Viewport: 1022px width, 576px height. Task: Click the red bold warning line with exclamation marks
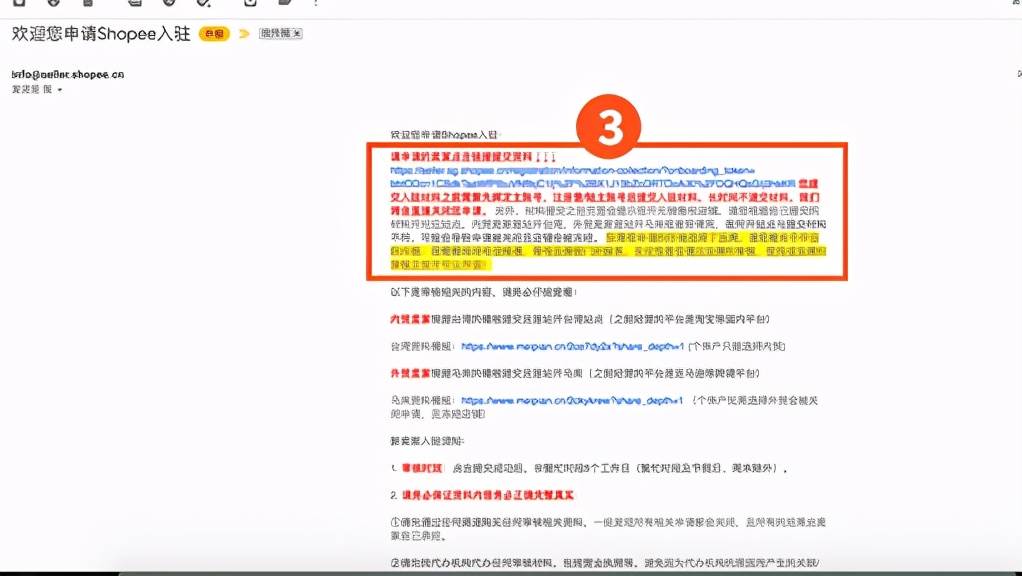pyautogui.click(x=474, y=157)
